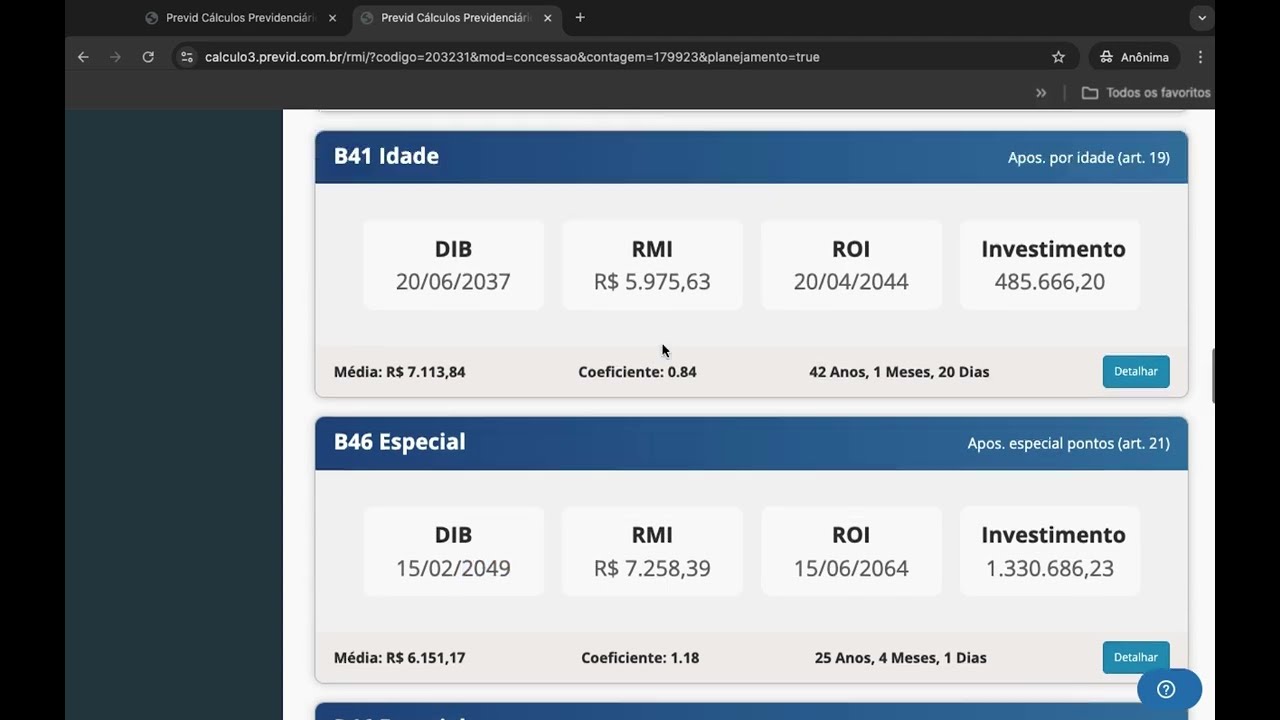Click the 25 Anos, 4 Meses, 1 Dias text
1280x720 pixels.
click(901, 658)
